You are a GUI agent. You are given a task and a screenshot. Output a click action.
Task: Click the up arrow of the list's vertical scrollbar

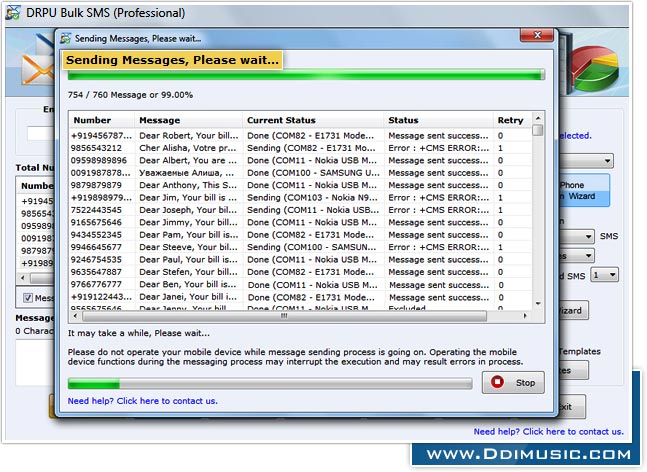click(538, 118)
